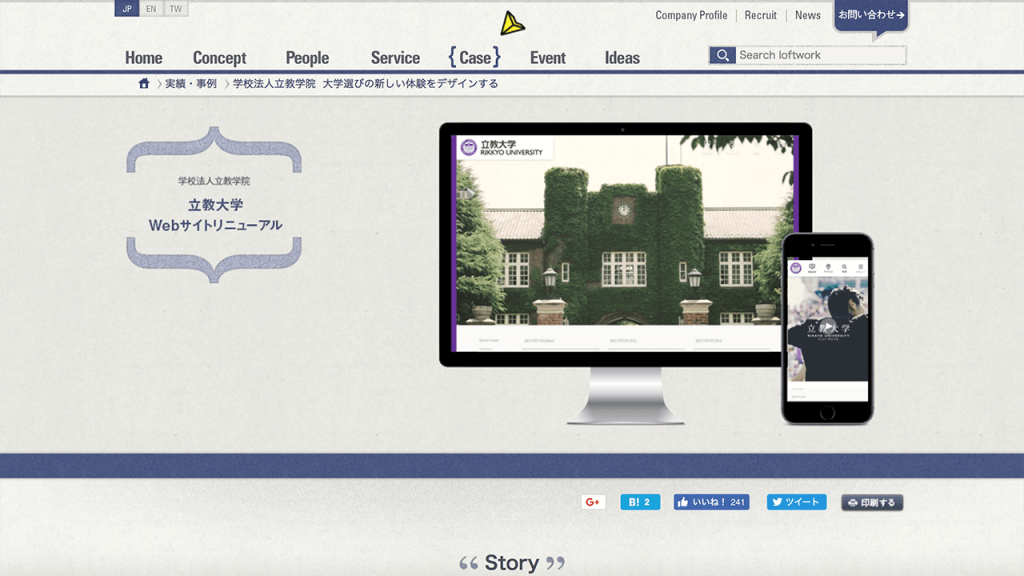This screenshot has height=576, width=1024.
Task: Click the yellow Loftwork logo icon
Action: [512, 24]
